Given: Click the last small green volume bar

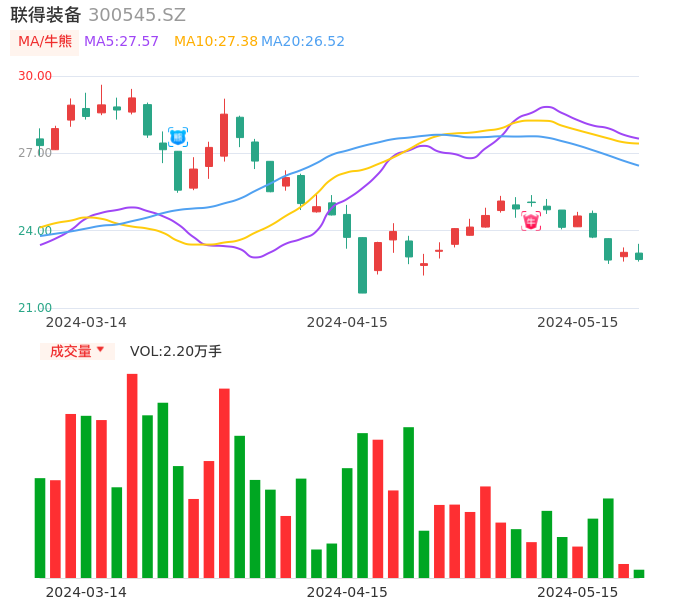Looking at the screenshot, I should (639, 573).
